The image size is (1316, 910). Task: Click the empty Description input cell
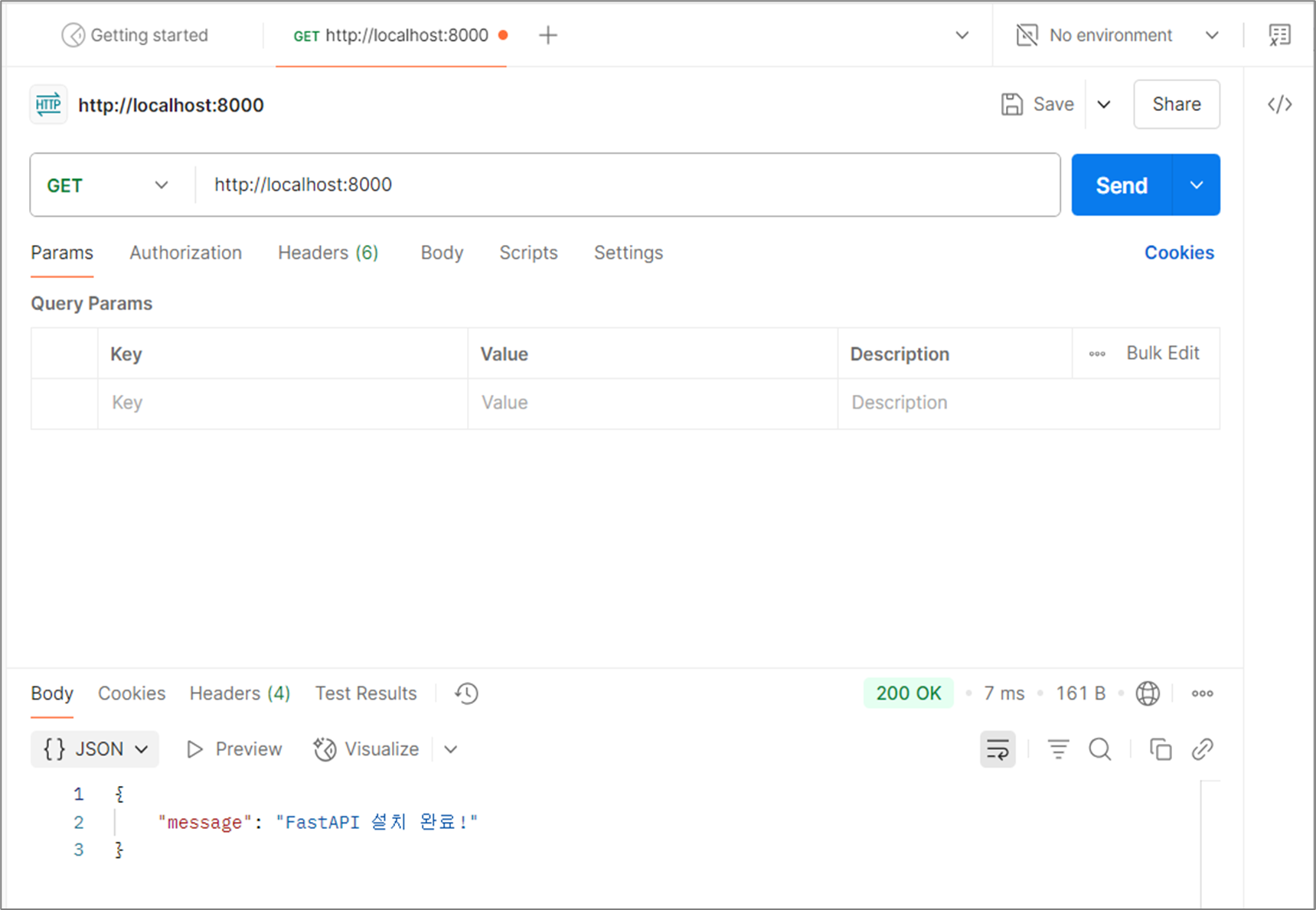click(x=1029, y=403)
